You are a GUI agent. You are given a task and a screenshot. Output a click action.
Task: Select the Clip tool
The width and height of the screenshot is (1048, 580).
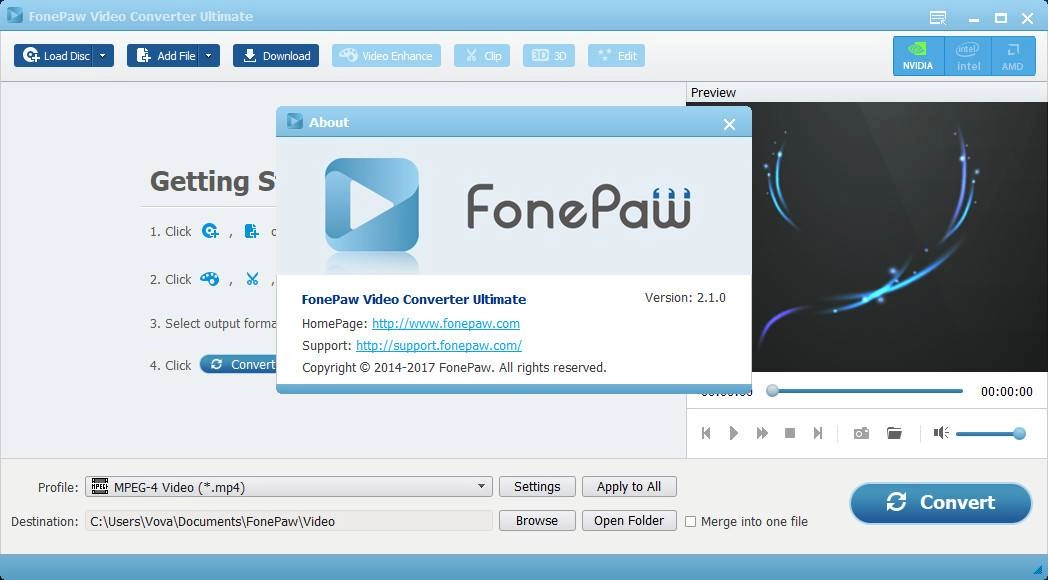(x=482, y=55)
